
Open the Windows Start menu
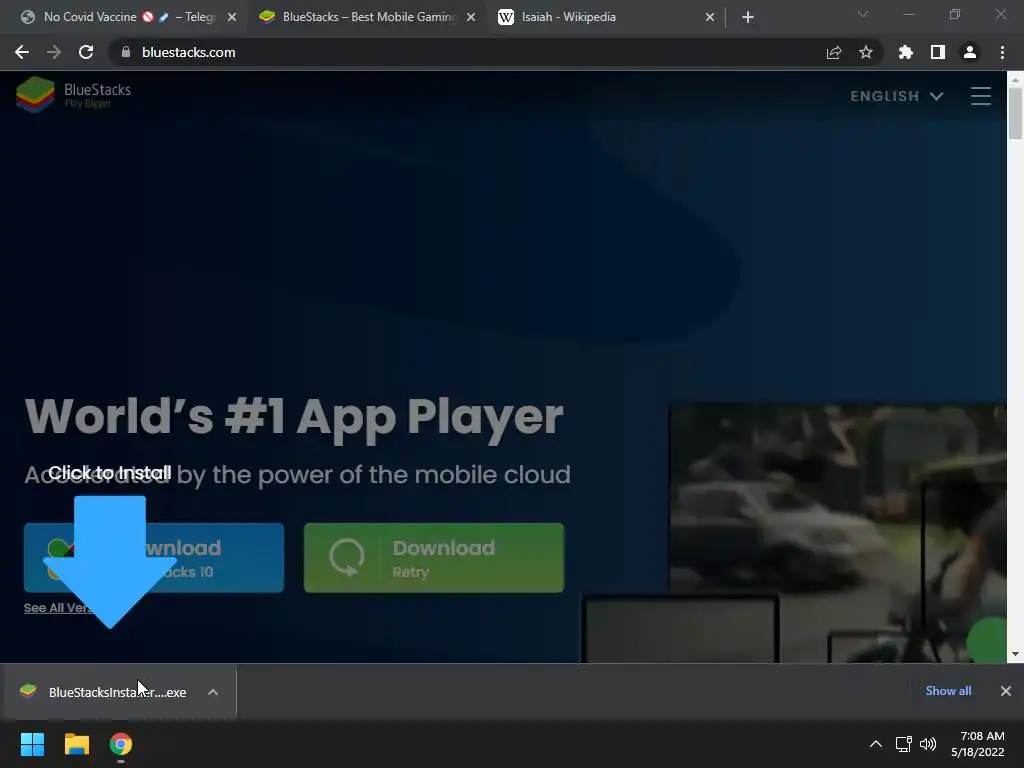pyautogui.click(x=33, y=744)
